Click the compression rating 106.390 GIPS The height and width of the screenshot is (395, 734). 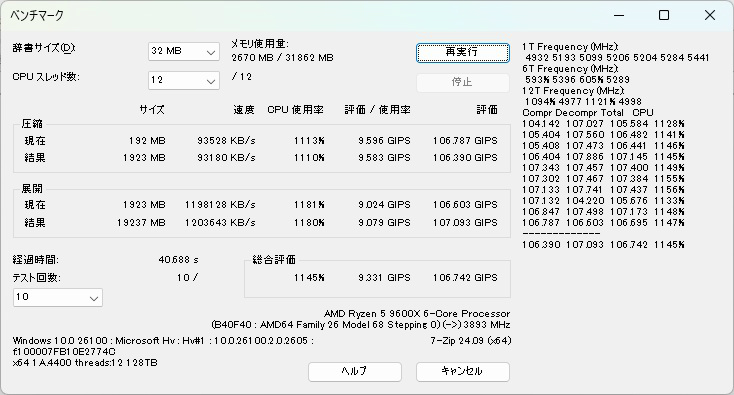tap(465, 158)
